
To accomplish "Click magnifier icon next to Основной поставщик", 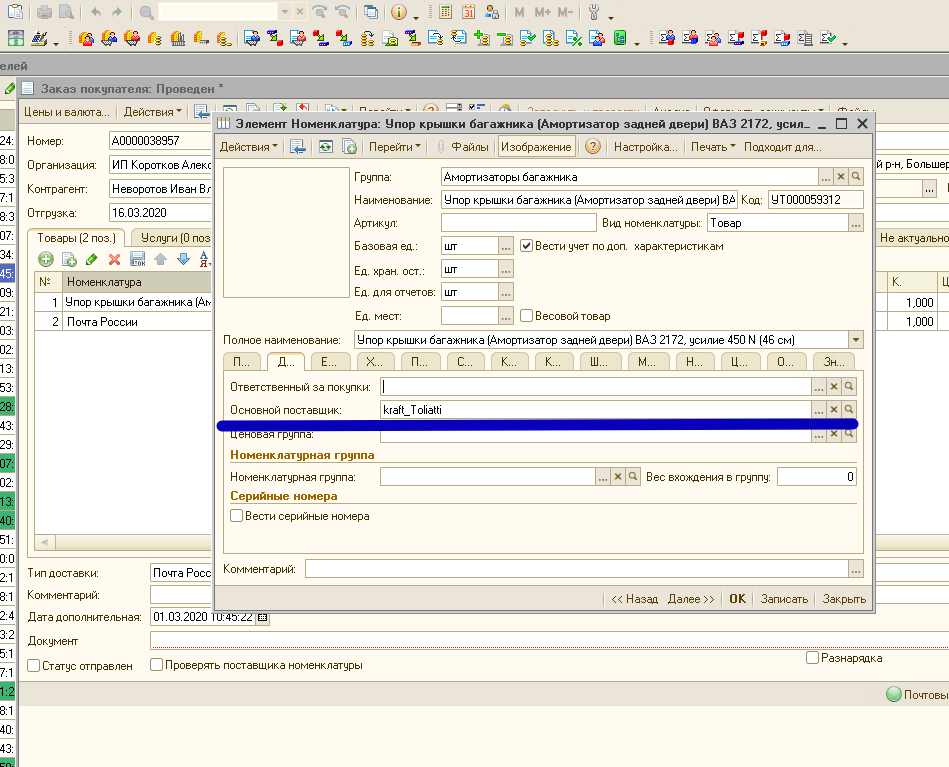I will click(x=848, y=410).
